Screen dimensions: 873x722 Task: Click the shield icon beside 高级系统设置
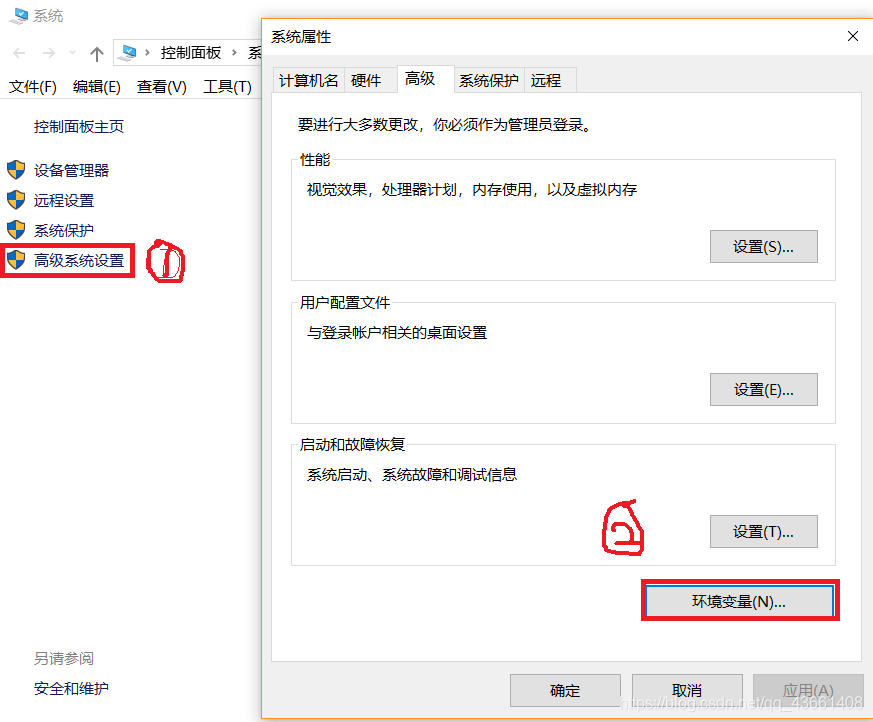point(16,259)
